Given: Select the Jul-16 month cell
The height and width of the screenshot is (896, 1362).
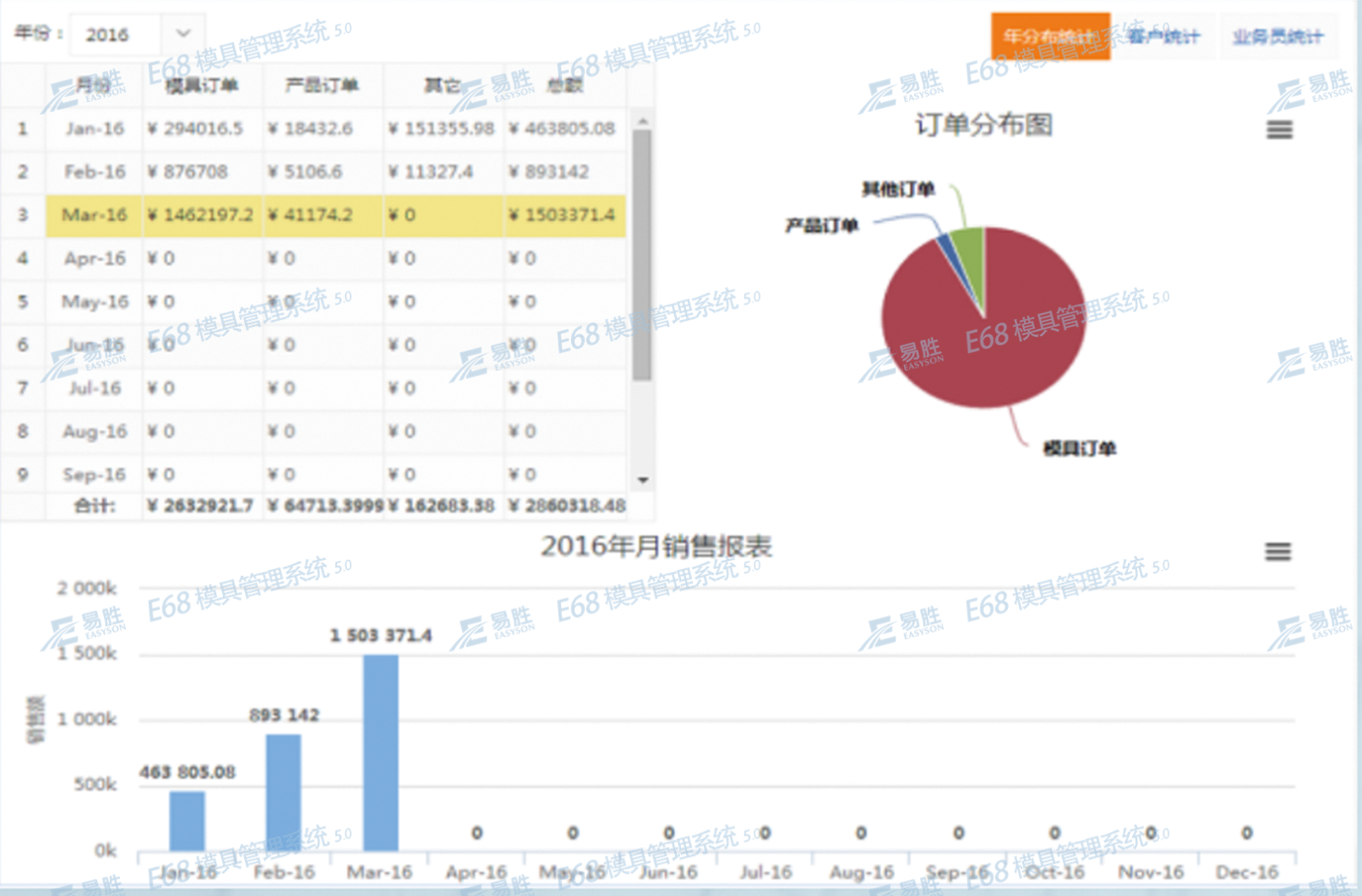Looking at the screenshot, I should pyautogui.click(x=94, y=389).
